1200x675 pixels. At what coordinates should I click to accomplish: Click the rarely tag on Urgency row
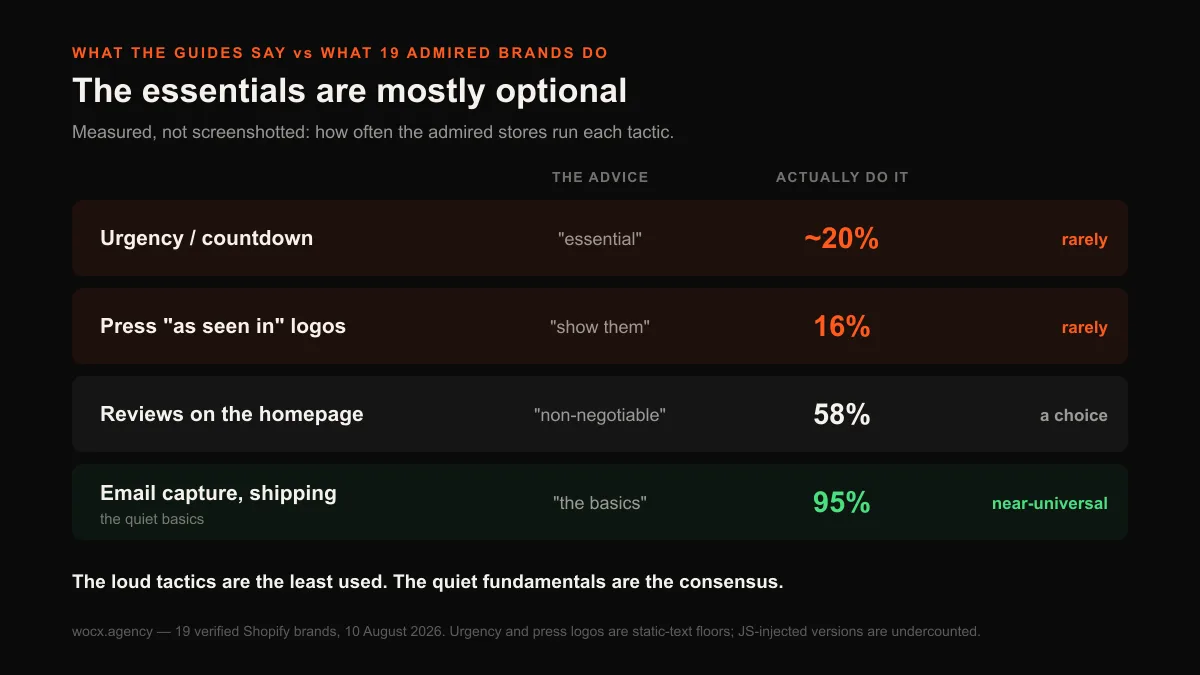pos(1084,240)
